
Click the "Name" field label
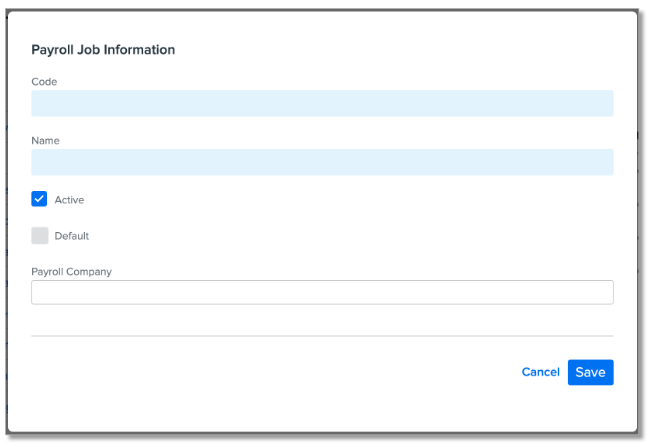click(46, 141)
